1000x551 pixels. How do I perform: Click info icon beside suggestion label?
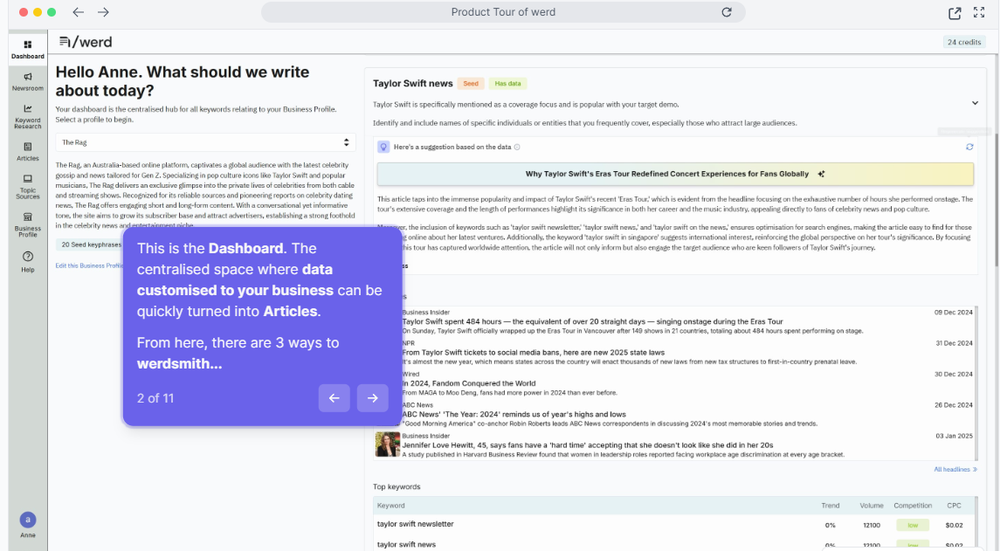tap(517, 147)
